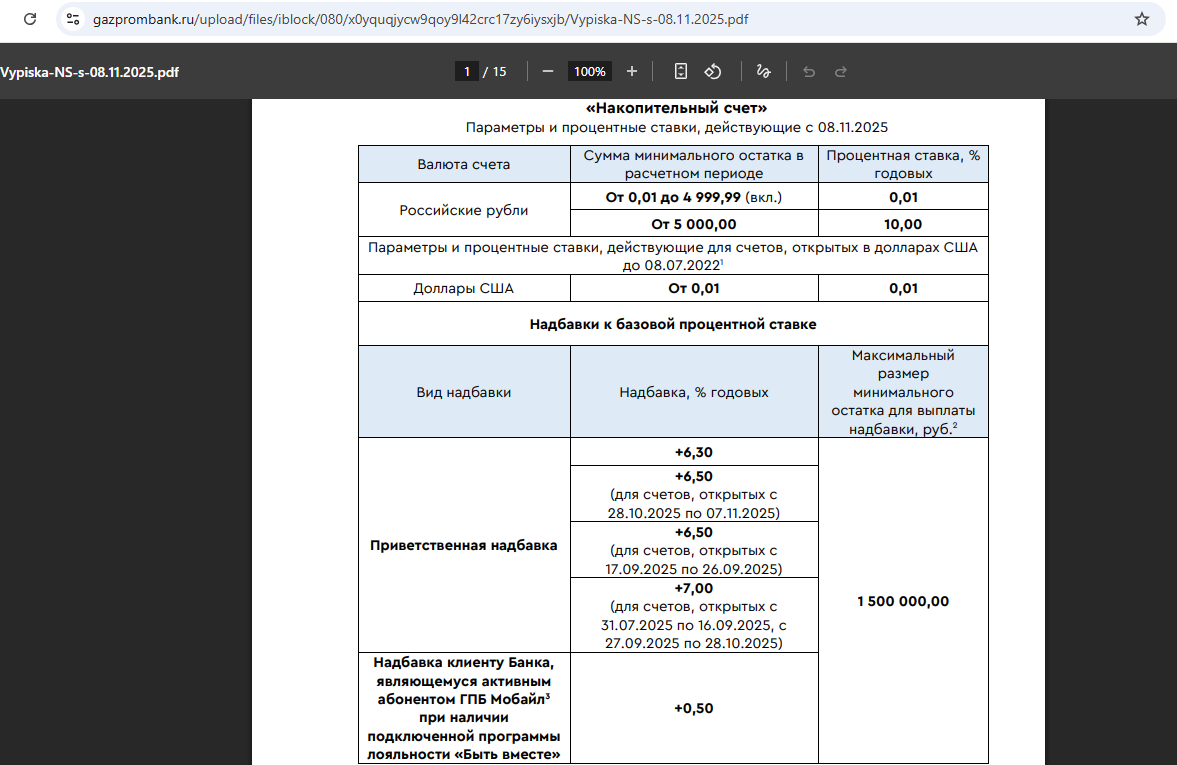Rotate the PDF counterclockwise
The height and width of the screenshot is (765, 1177).
(x=713, y=71)
